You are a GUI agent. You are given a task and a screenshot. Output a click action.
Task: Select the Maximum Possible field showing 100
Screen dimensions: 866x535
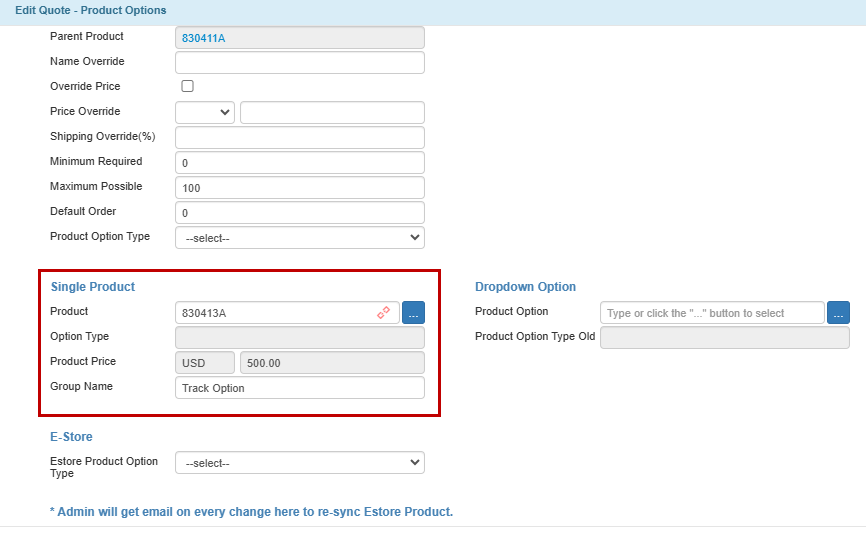point(300,187)
